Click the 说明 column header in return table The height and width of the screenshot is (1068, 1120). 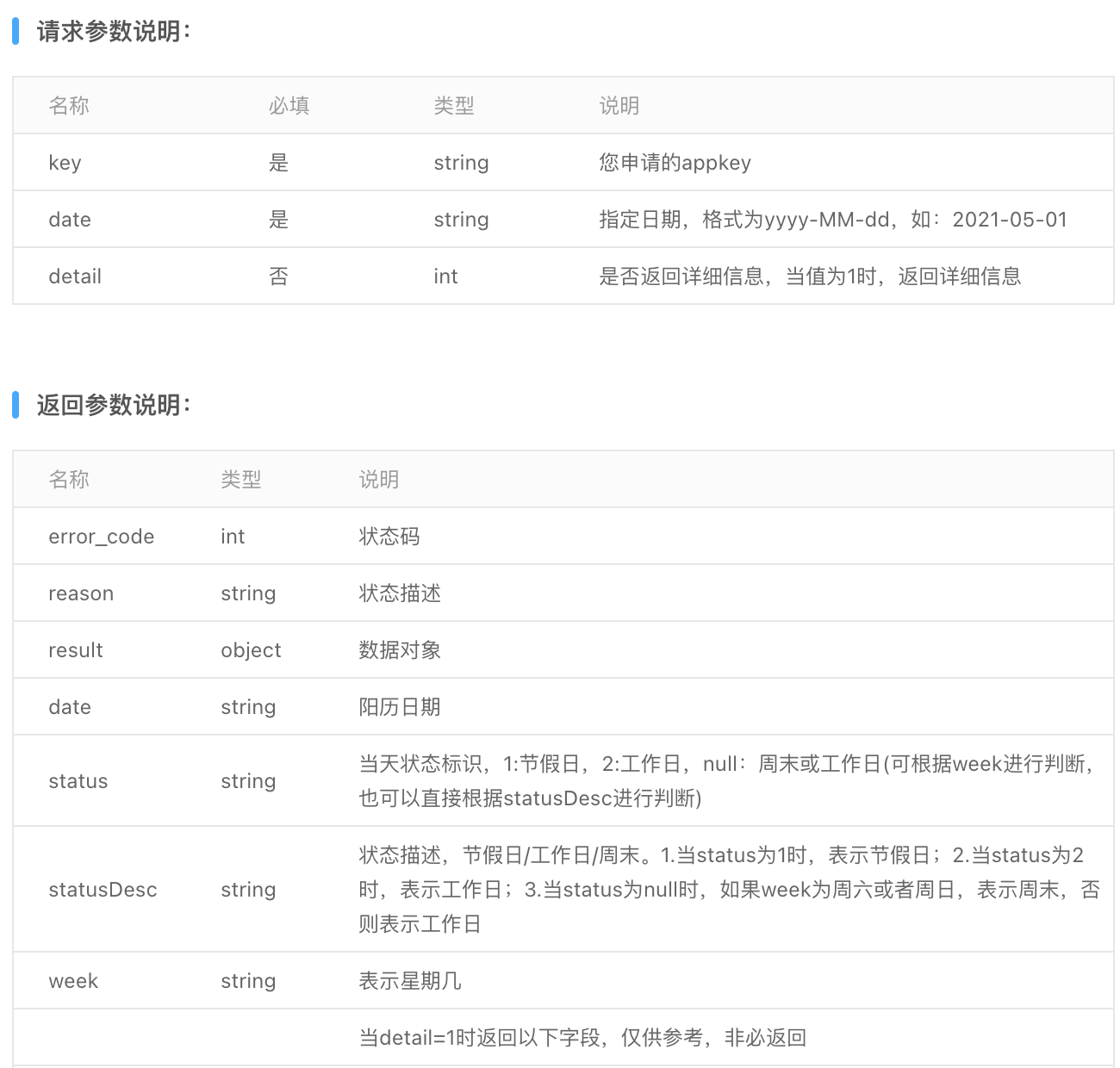tap(379, 479)
